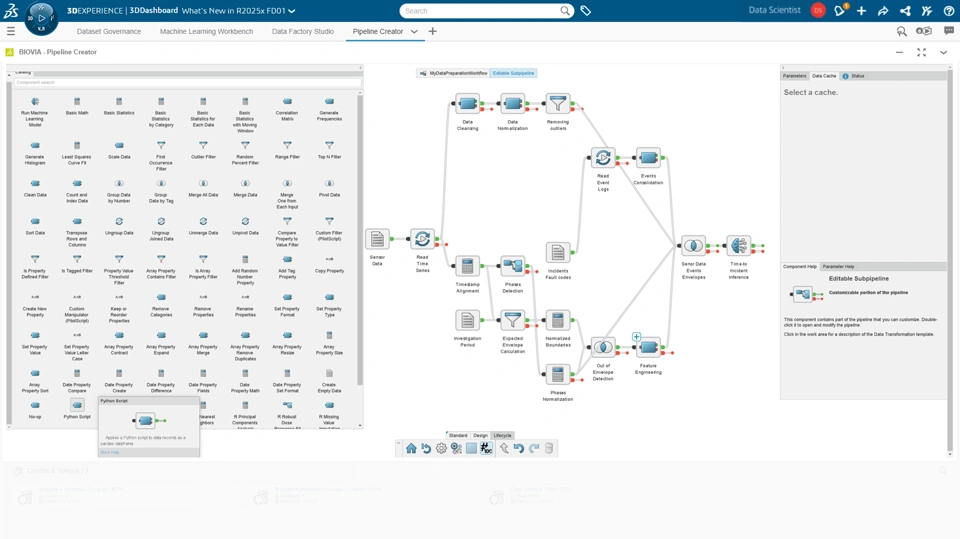Click the Run Machine Learning Model component

35,112
